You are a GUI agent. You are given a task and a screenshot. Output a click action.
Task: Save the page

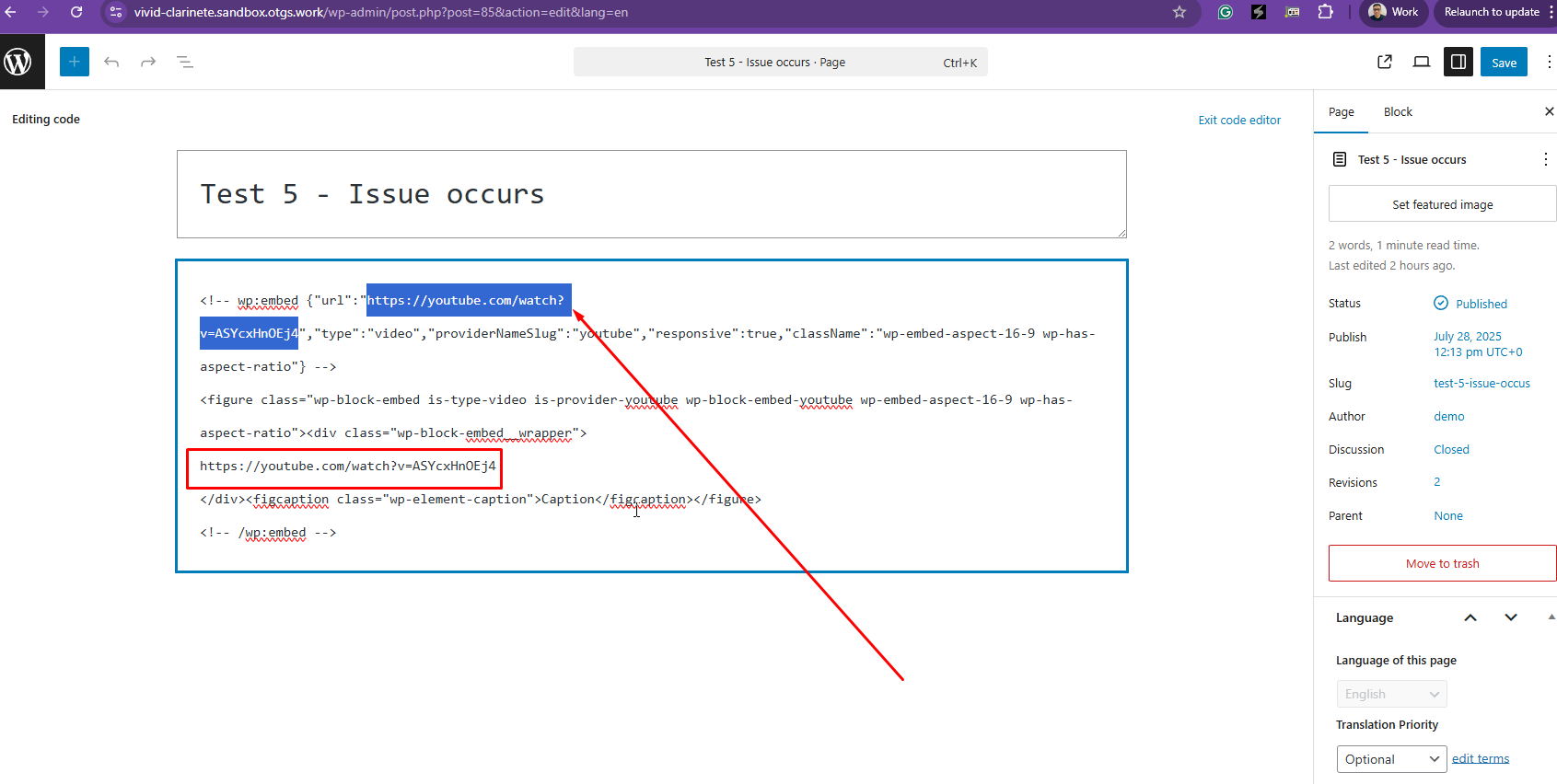(1504, 62)
